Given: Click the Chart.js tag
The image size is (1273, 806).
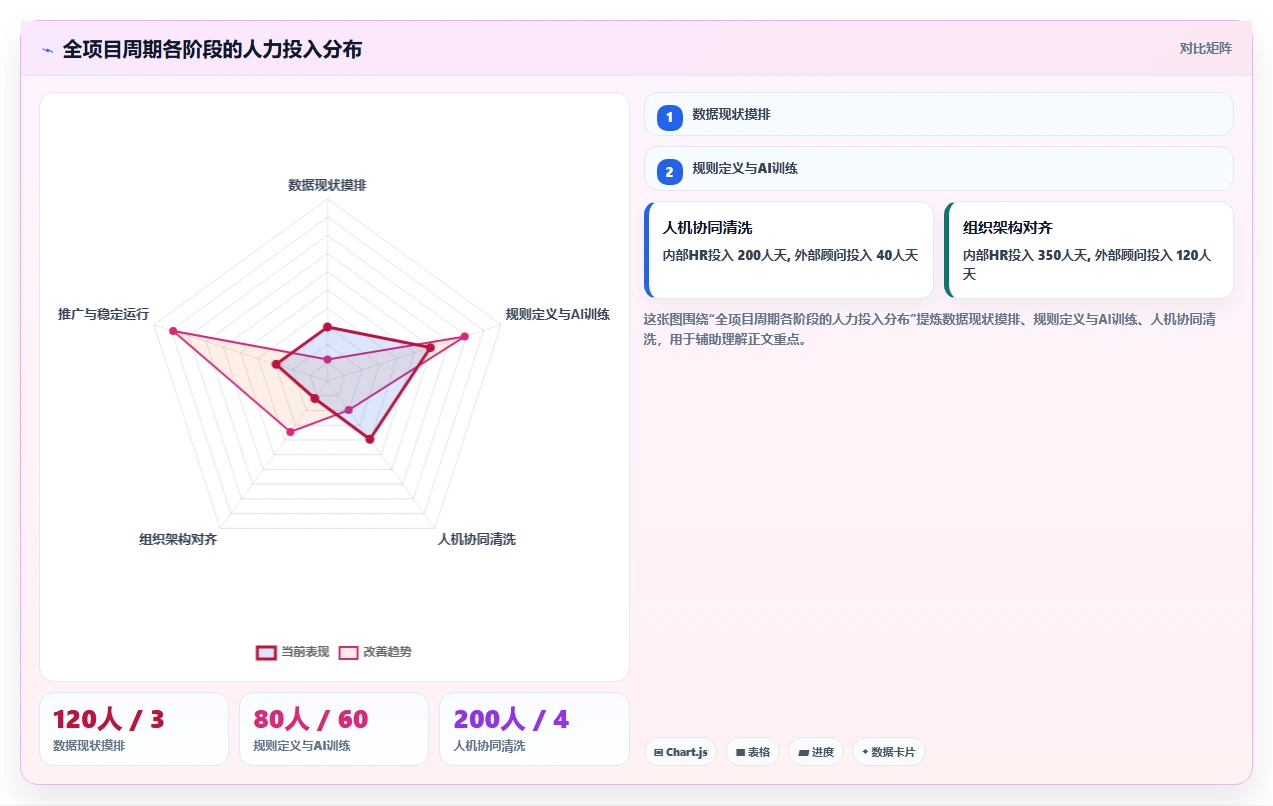Looking at the screenshot, I should tap(680, 752).
